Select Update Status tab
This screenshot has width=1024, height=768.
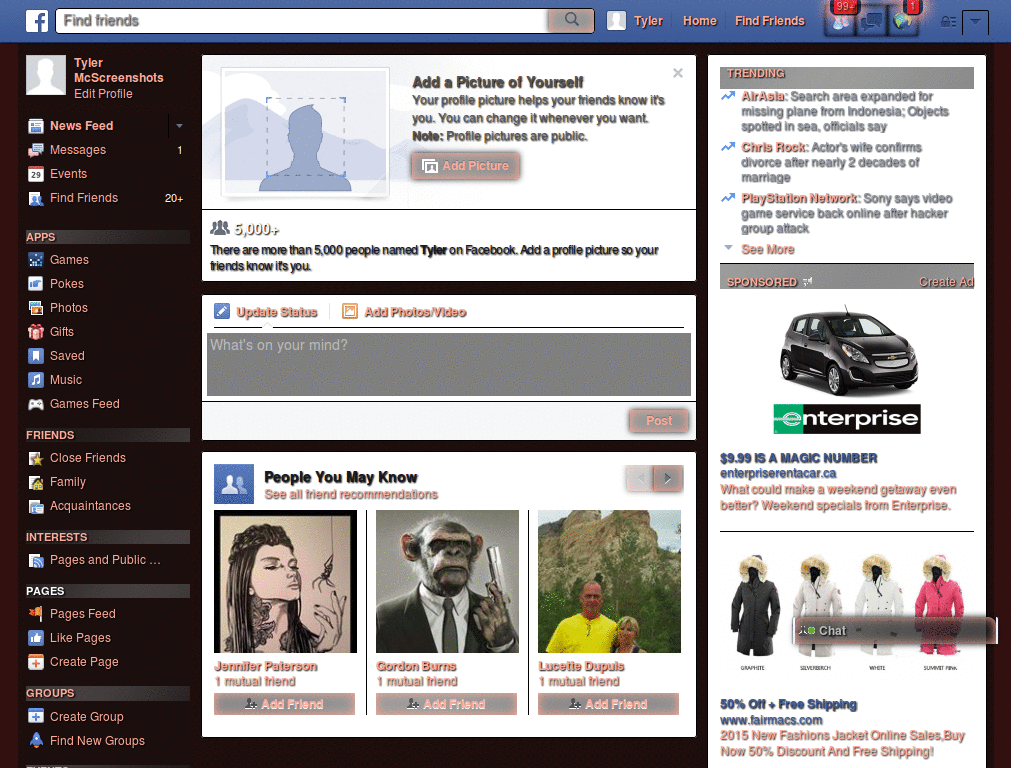[x=266, y=312]
